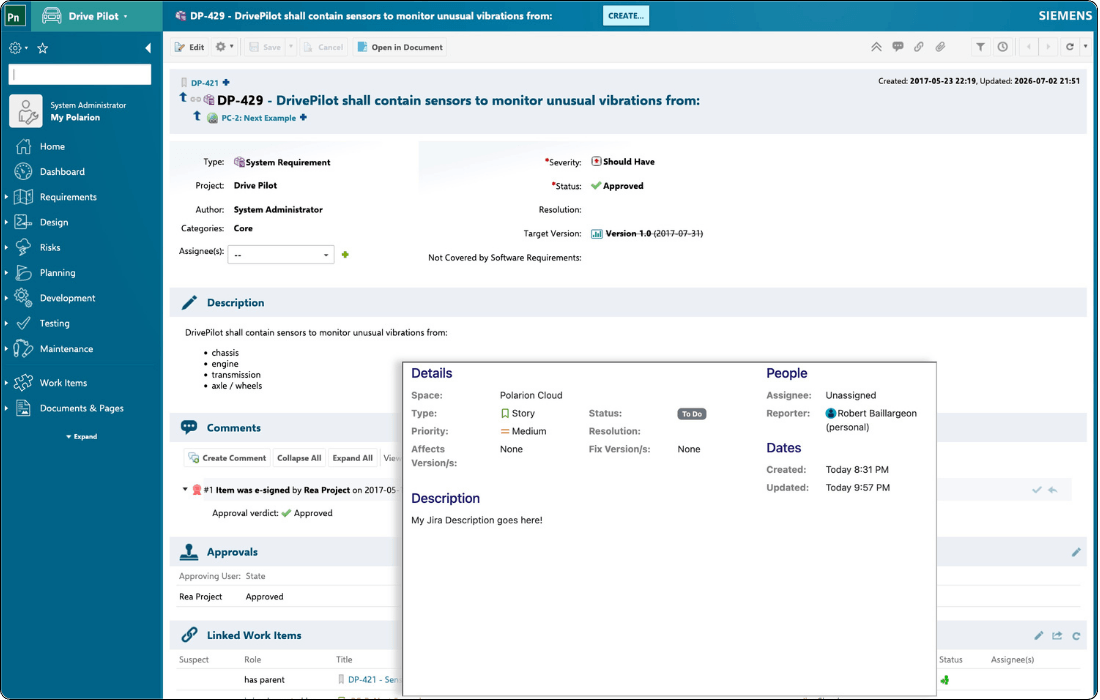This screenshot has width=1100, height=700.
Task: Click the link chain toolbar icon
Action: (918, 47)
